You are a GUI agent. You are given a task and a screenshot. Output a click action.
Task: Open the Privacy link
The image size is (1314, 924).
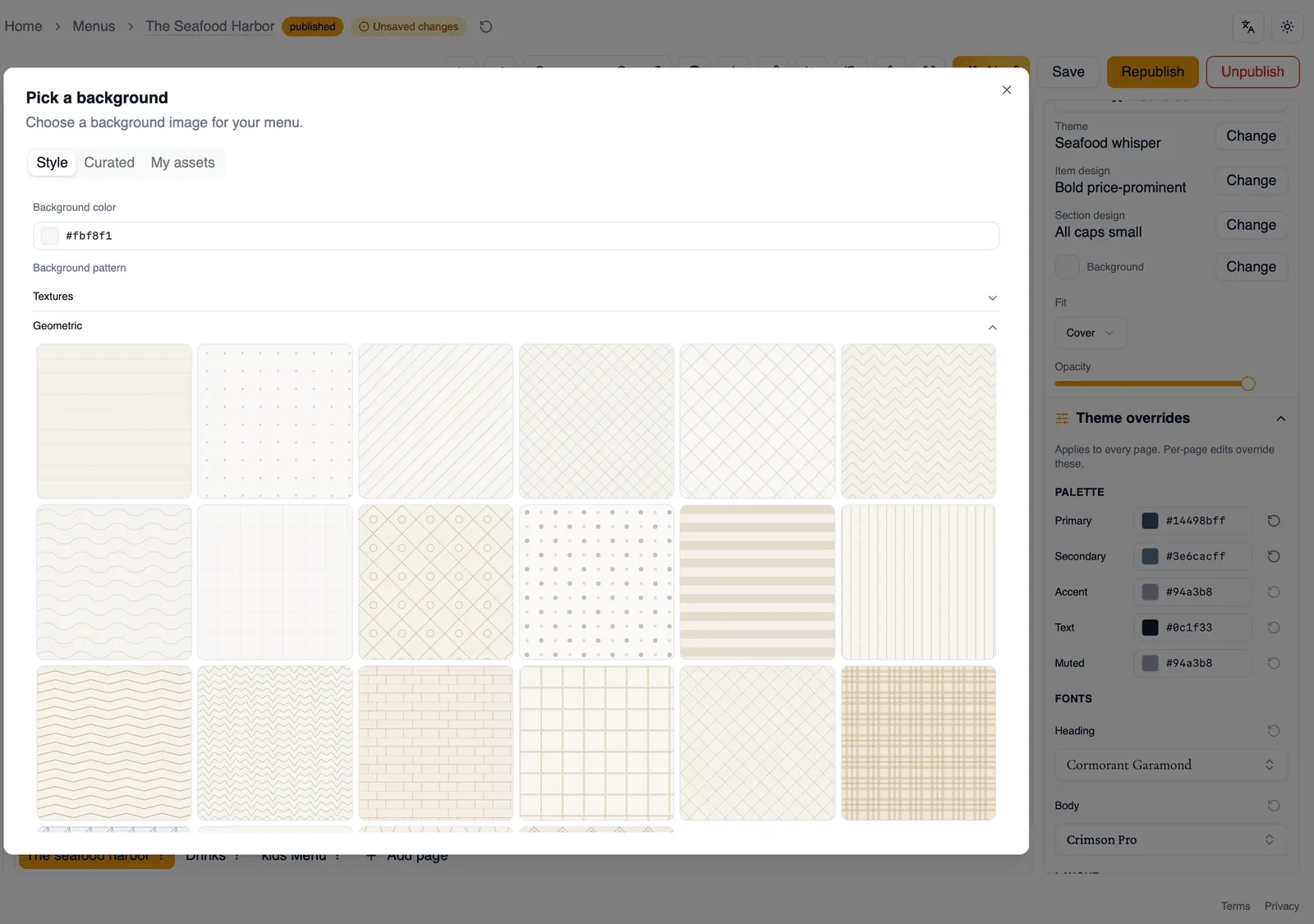tap(1281, 906)
